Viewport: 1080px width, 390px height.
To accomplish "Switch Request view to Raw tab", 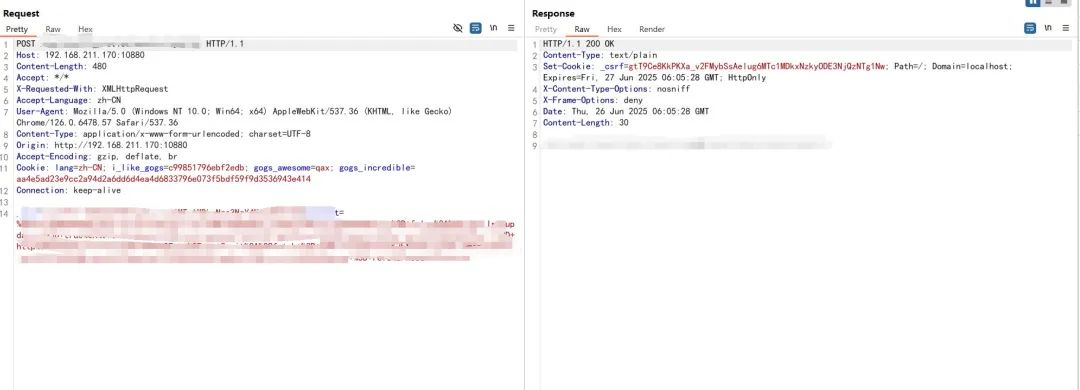I will coord(53,29).
